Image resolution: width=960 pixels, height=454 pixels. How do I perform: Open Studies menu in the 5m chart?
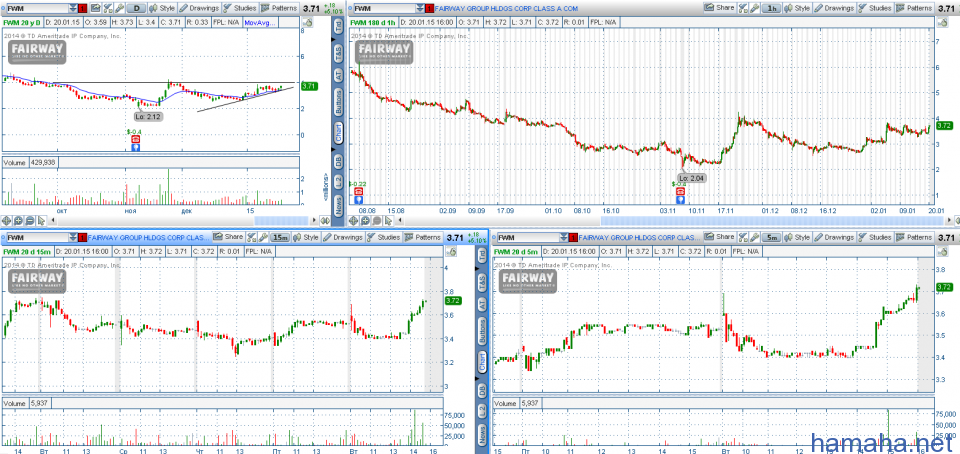click(875, 237)
